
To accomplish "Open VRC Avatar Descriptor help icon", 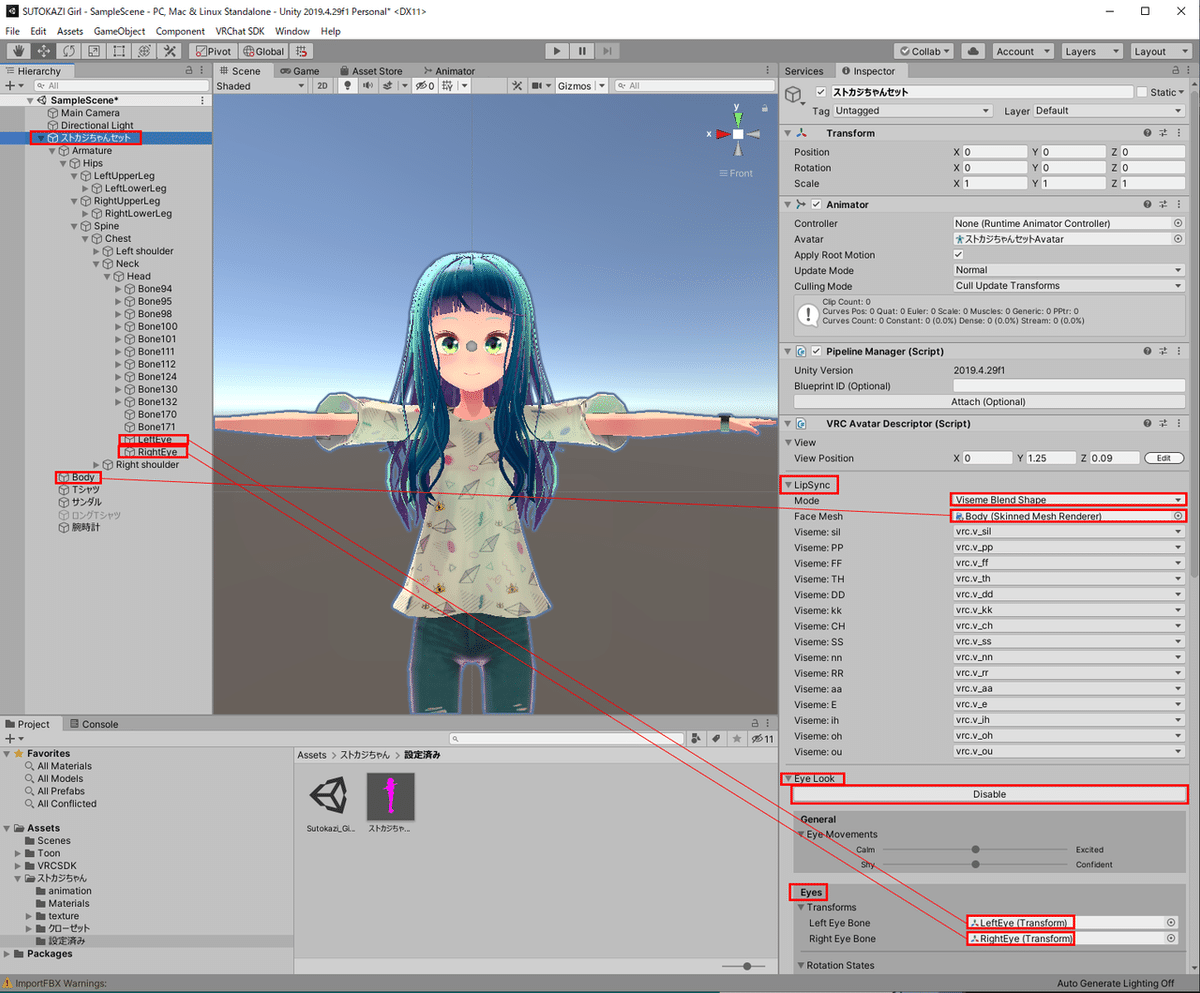I will [1148, 423].
